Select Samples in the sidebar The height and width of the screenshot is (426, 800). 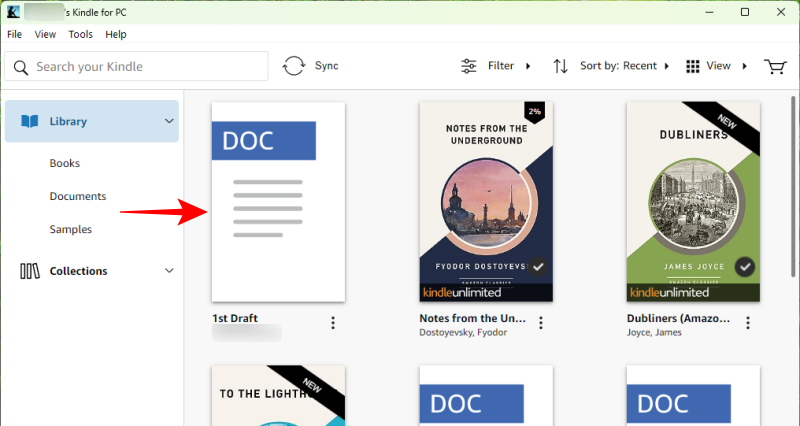pyautogui.click(x=71, y=230)
